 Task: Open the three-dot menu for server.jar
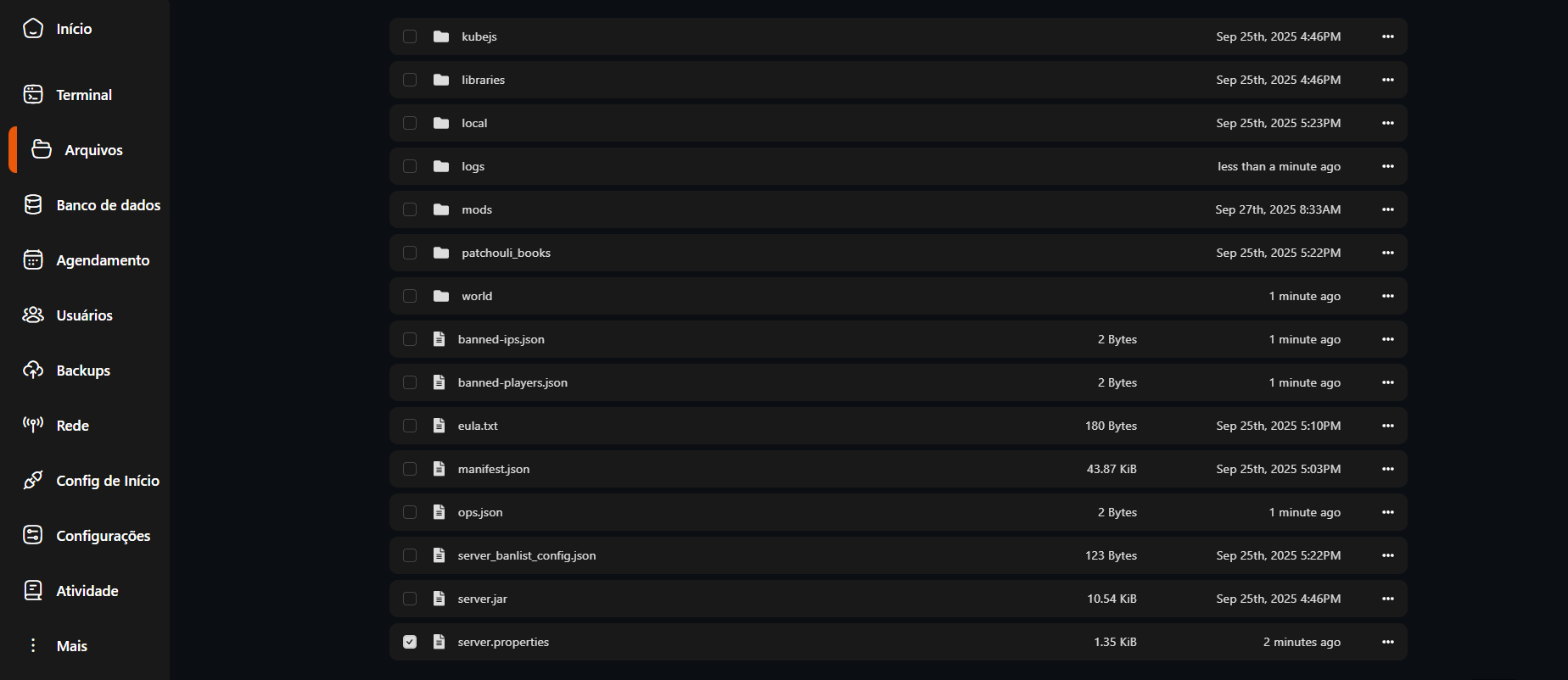(x=1388, y=599)
